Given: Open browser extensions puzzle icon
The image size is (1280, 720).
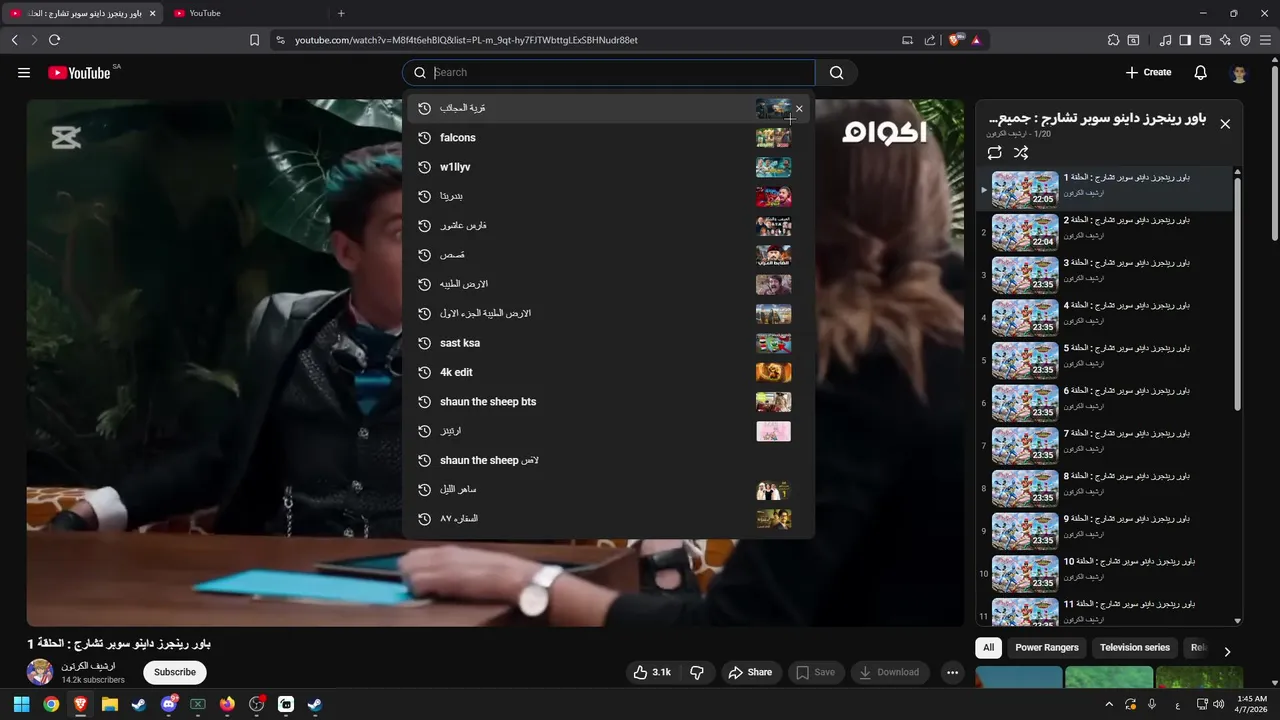Looking at the screenshot, I should point(1113,40).
